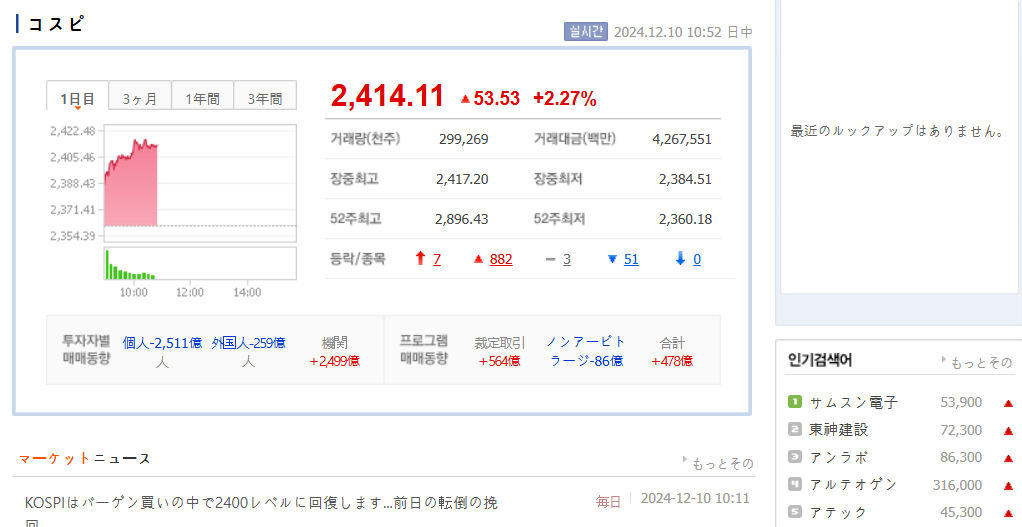The image size is (1022, 527).
Task: Switch chart to 1年間 tab
Action: pyautogui.click(x=202, y=98)
